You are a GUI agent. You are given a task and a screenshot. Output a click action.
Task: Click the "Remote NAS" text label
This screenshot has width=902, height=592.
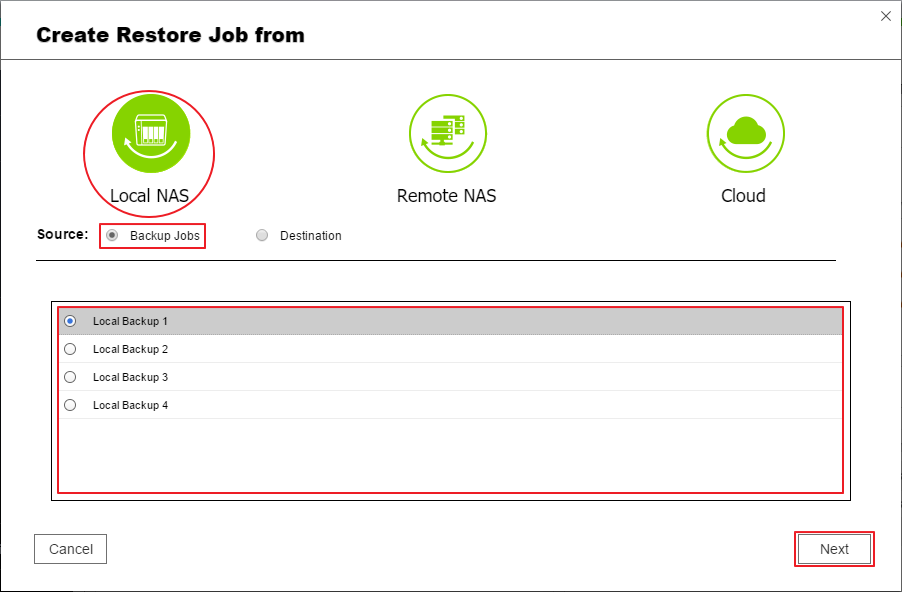446,195
